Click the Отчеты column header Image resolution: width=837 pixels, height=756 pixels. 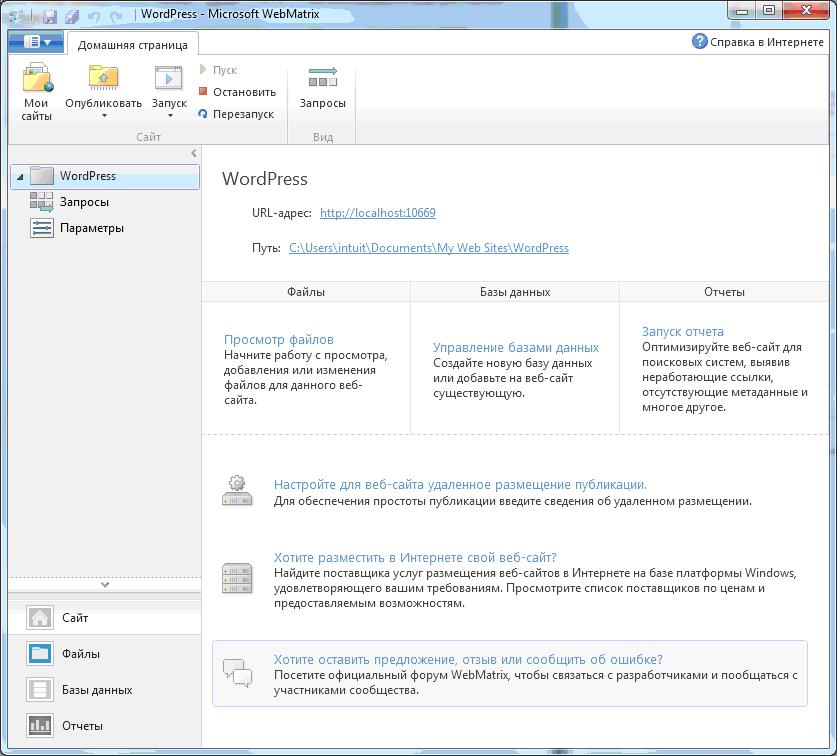point(724,292)
